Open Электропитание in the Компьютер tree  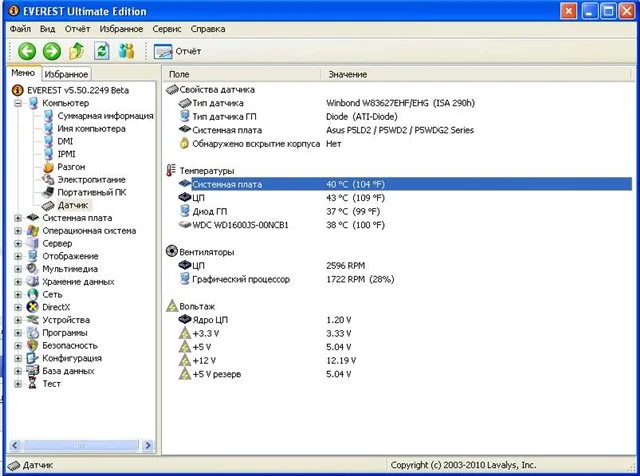[x=89, y=179]
